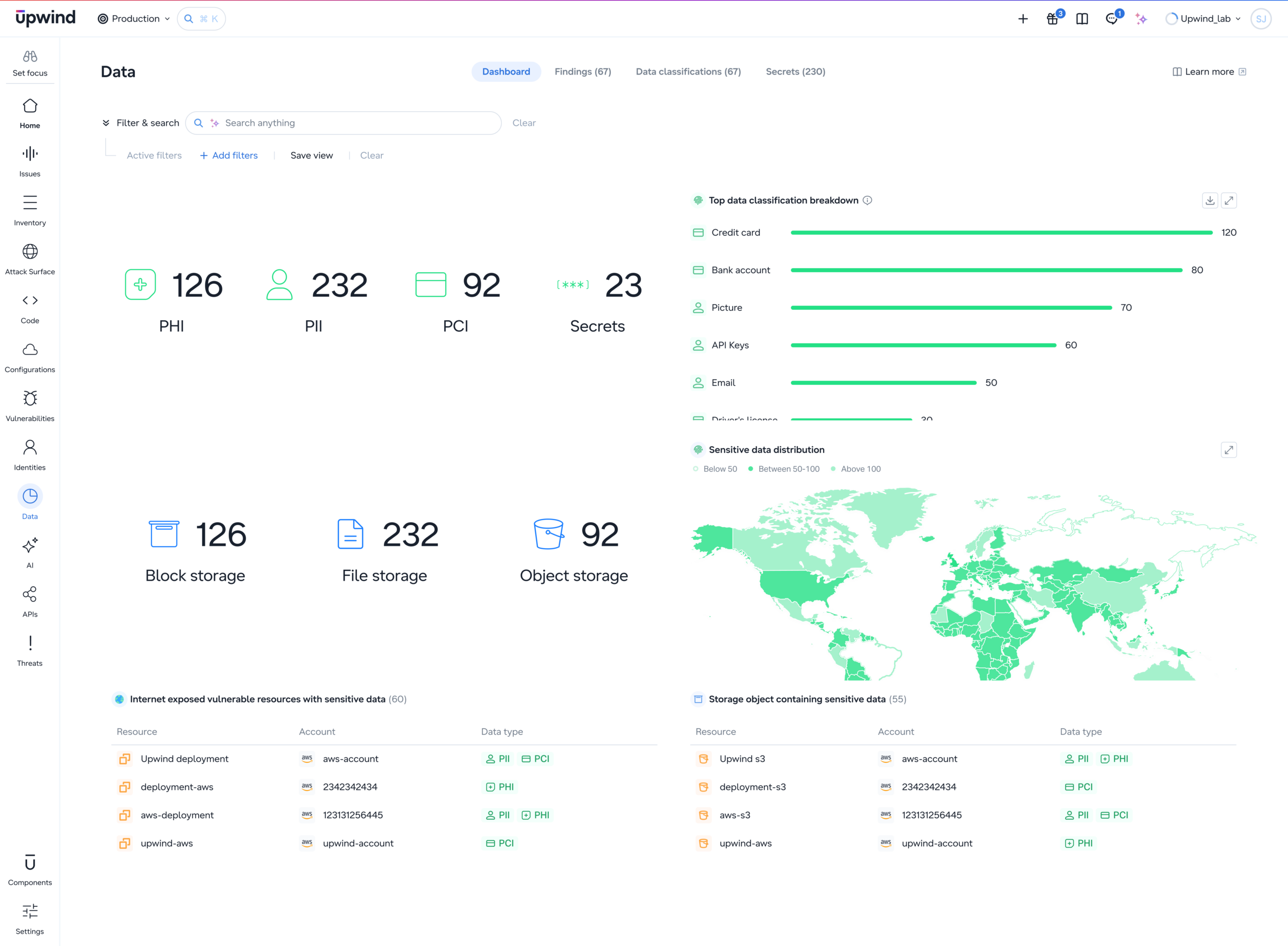This screenshot has height=946, width=1288.
Task: Click the plus icon in the top bar
Action: (1023, 19)
